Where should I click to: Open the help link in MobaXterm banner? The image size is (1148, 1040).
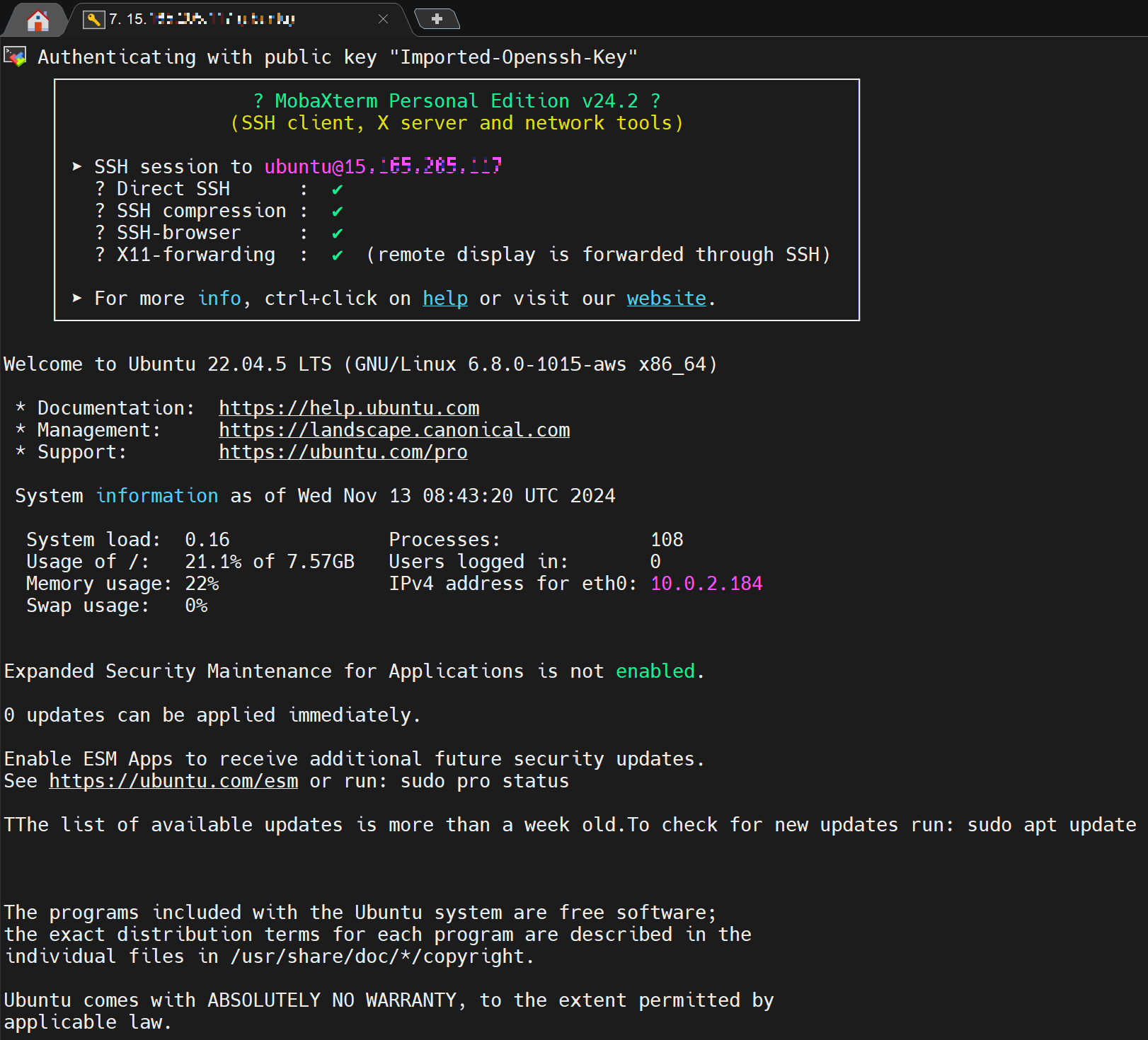point(445,299)
